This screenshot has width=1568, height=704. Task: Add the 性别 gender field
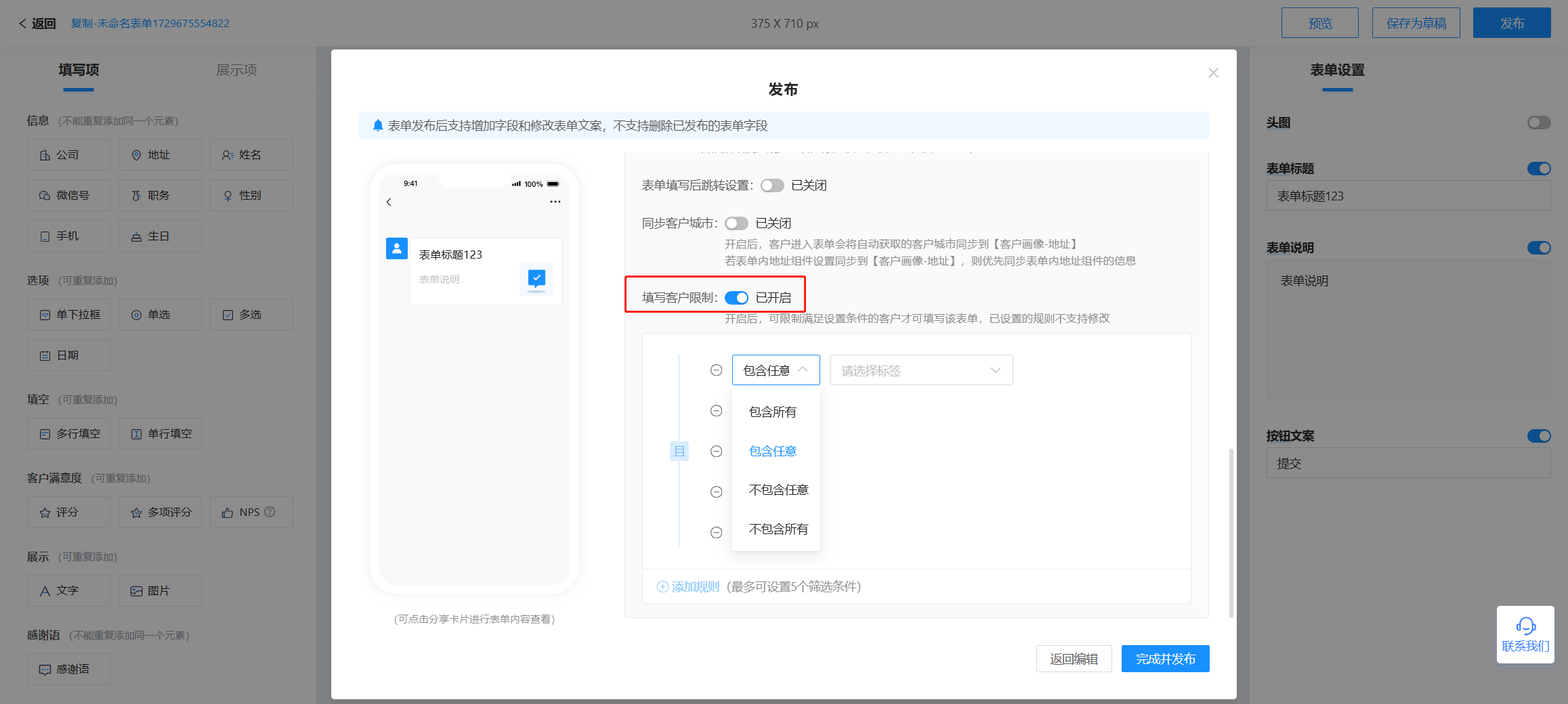click(x=251, y=196)
